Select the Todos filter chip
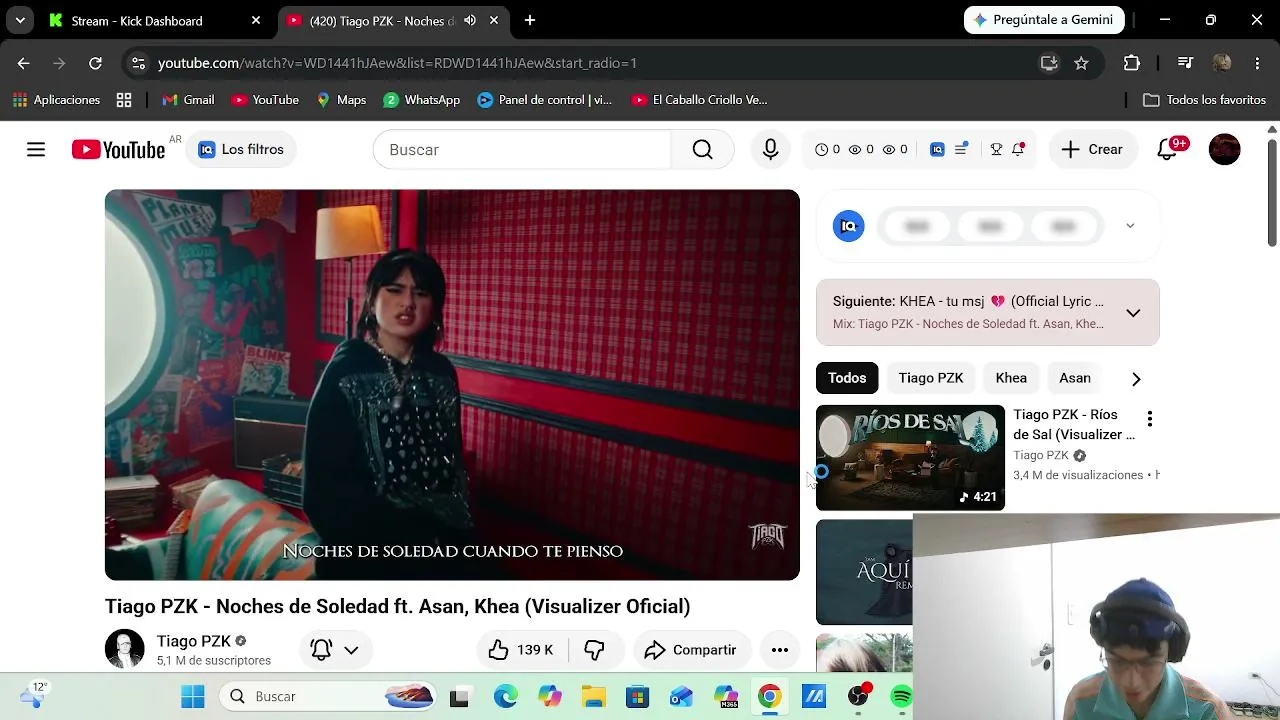 tap(847, 378)
